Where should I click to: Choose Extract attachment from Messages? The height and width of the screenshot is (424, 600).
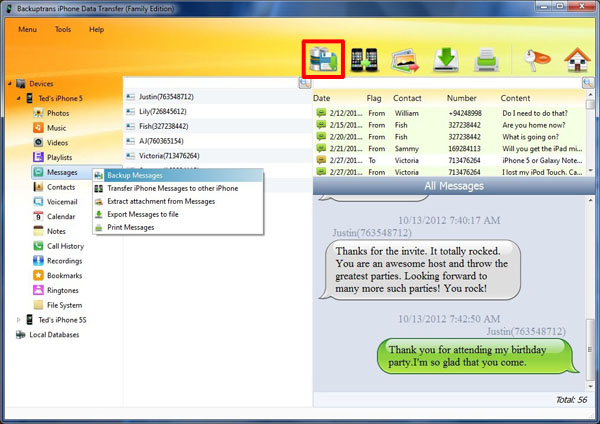click(x=178, y=201)
